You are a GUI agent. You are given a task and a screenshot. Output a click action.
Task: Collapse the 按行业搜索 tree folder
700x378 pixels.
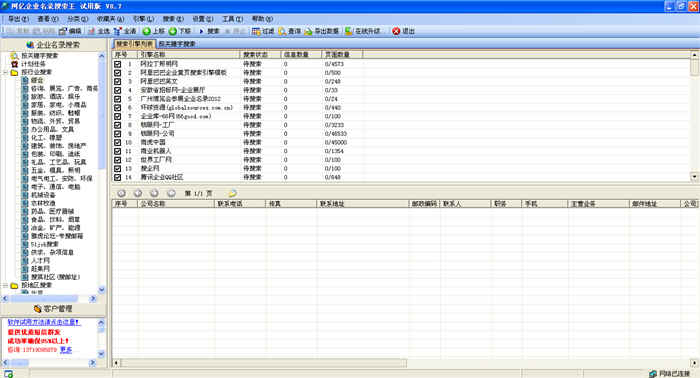pyautogui.click(x=5, y=72)
